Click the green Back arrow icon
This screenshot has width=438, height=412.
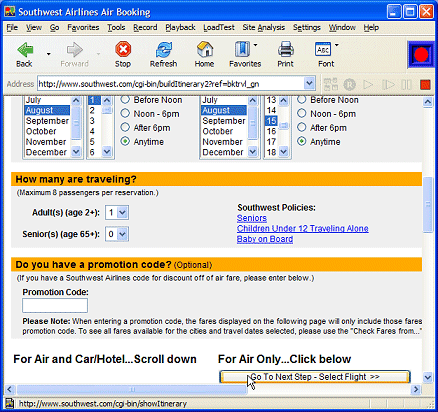click(x=25, y=50)
